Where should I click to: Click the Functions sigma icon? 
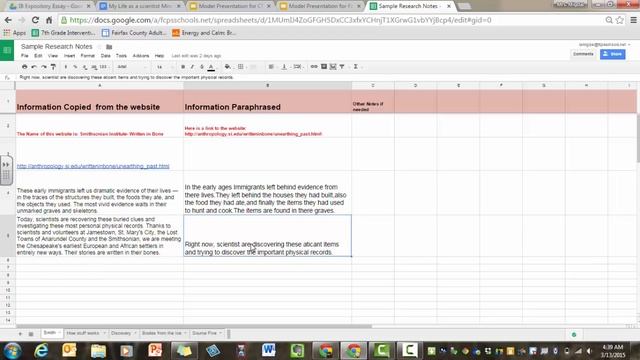pyautogui.click(x=356, y=67)
